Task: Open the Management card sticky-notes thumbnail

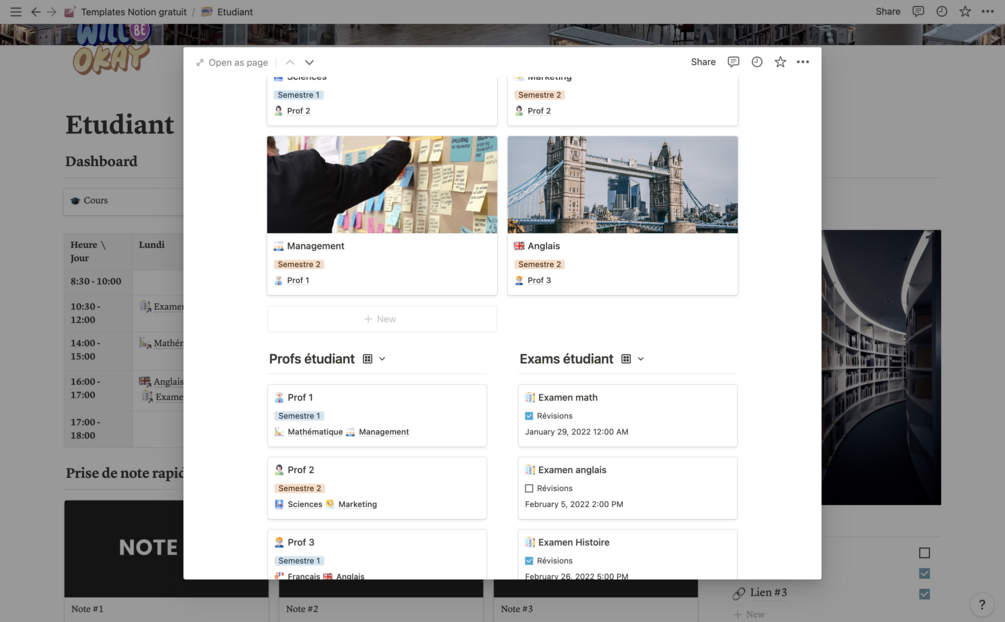Action: [x=382, y=185]
